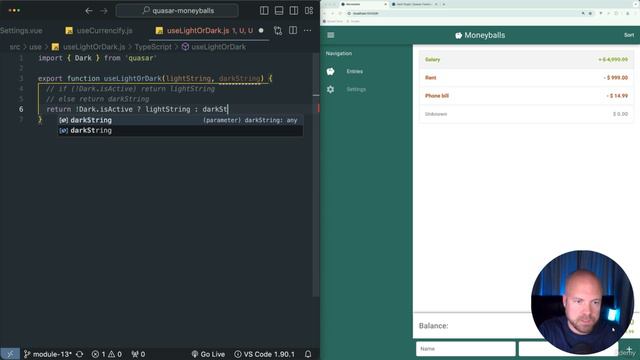Open remote window status bar icon
Viewport: 640px width, 360px height.
pyautogui.click(x=10, y=354)
